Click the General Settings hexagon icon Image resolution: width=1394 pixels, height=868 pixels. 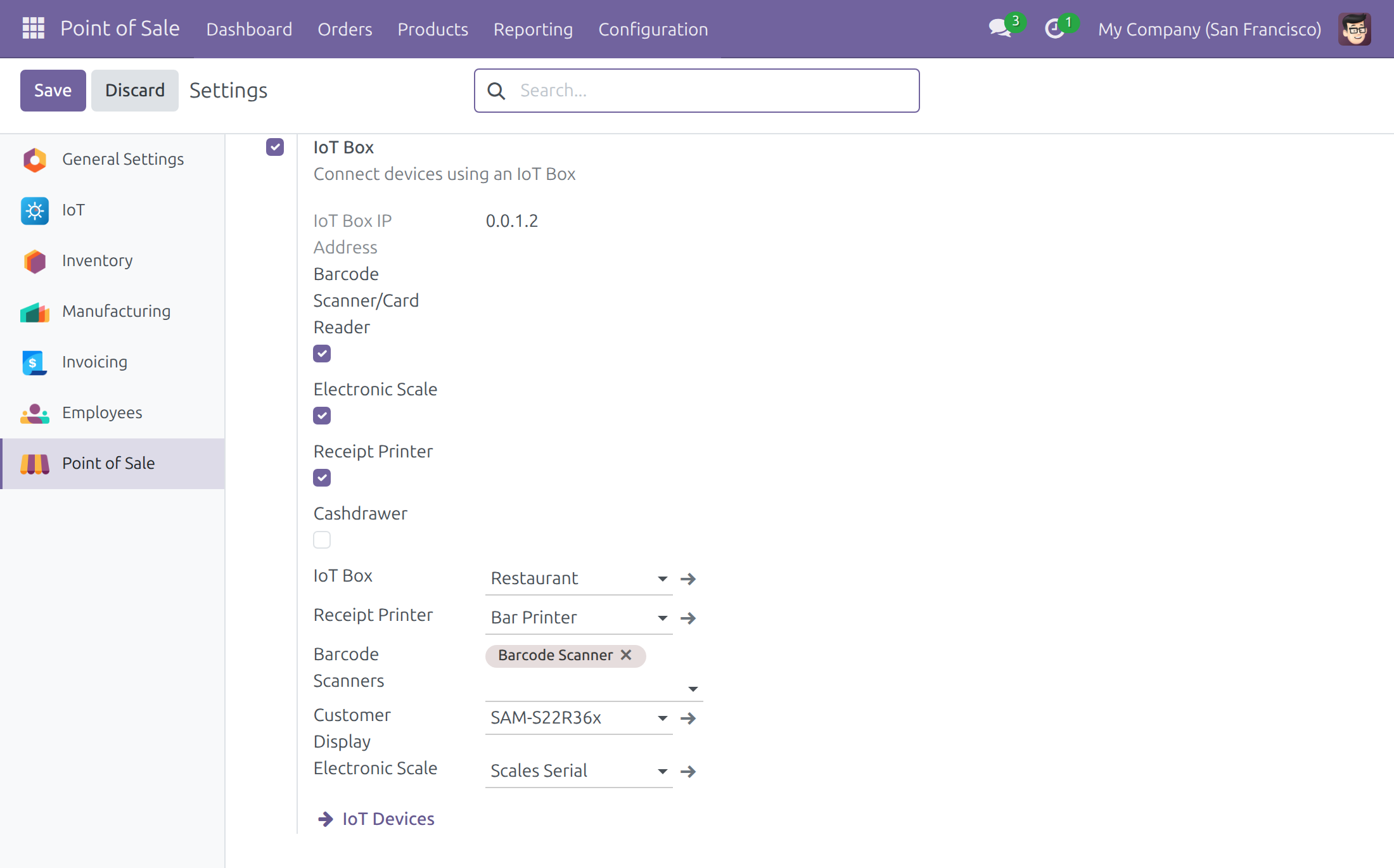[35, 160]
